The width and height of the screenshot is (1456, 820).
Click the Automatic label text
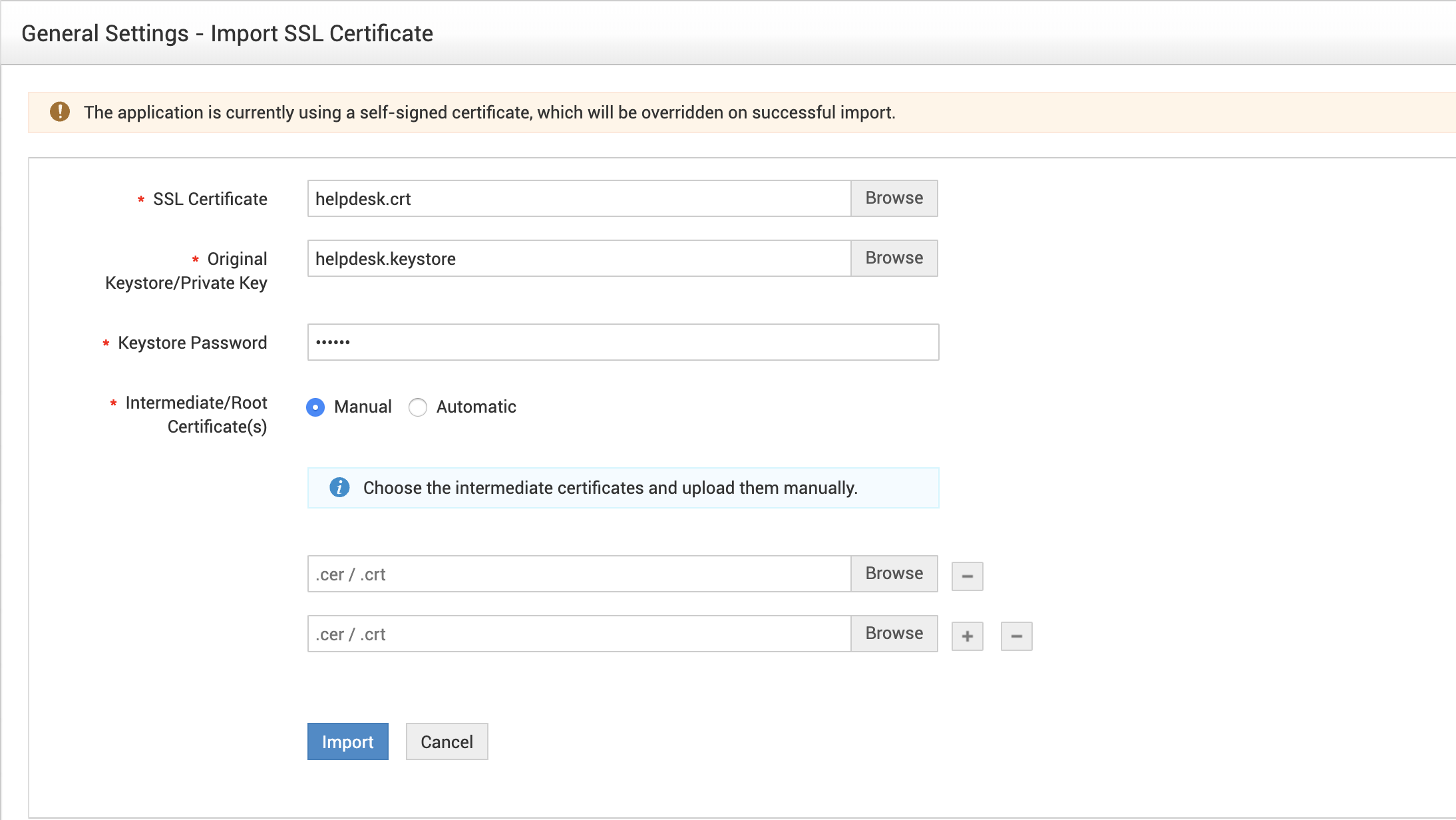[476, 407]
